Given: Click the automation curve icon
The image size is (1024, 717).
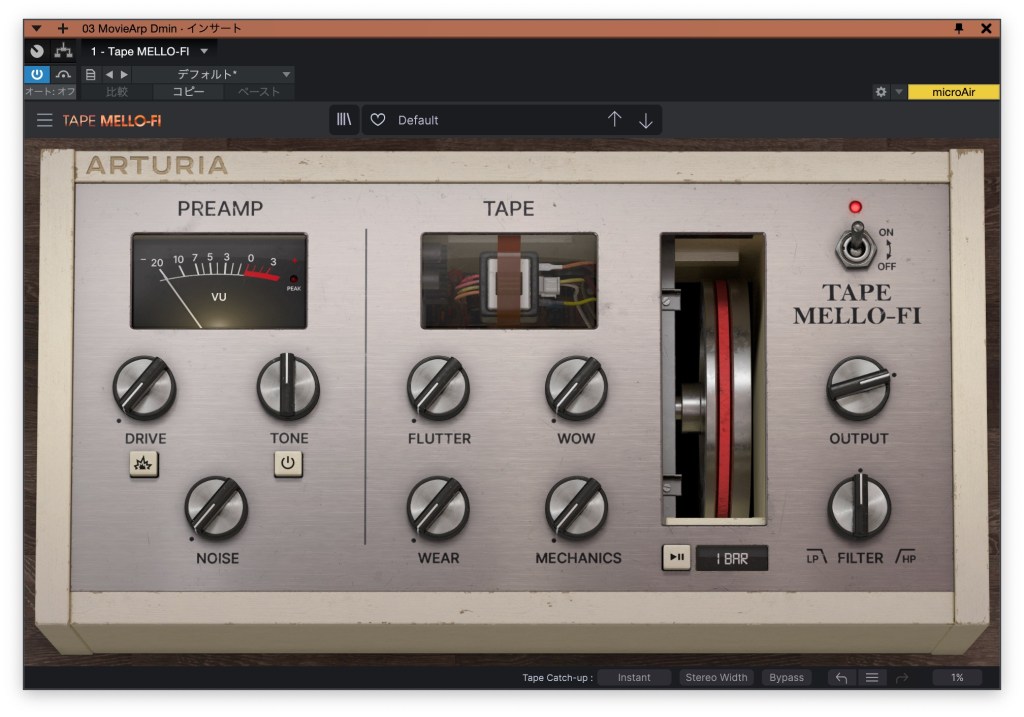Looking at the screenshot, I should click(63, 74).
